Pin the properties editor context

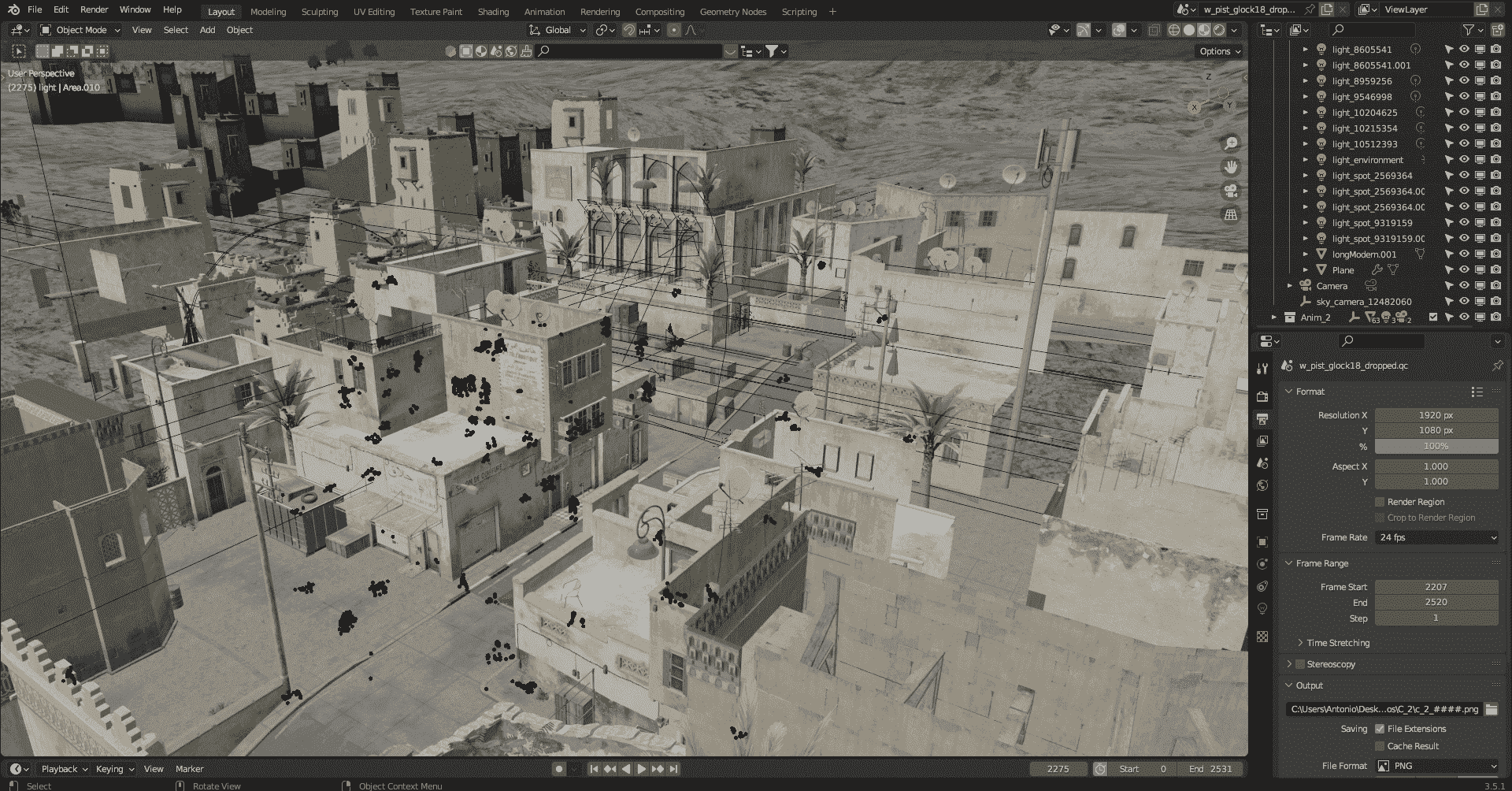tap(1497, 366)
